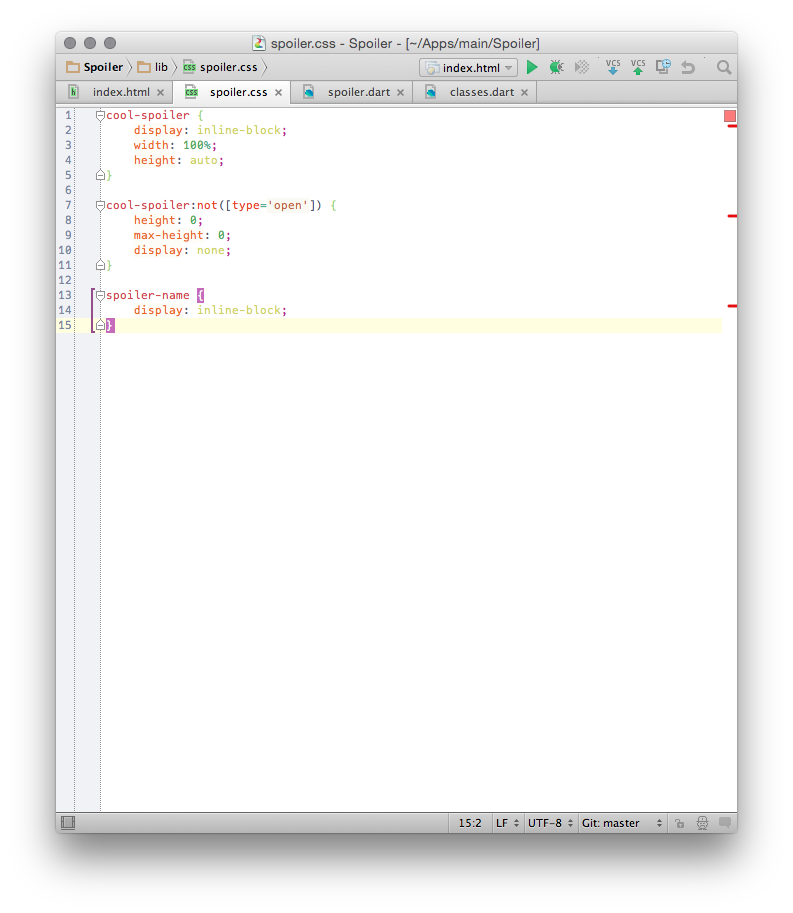Click the '100%' width value
The image size is (793, 913).
197,146
